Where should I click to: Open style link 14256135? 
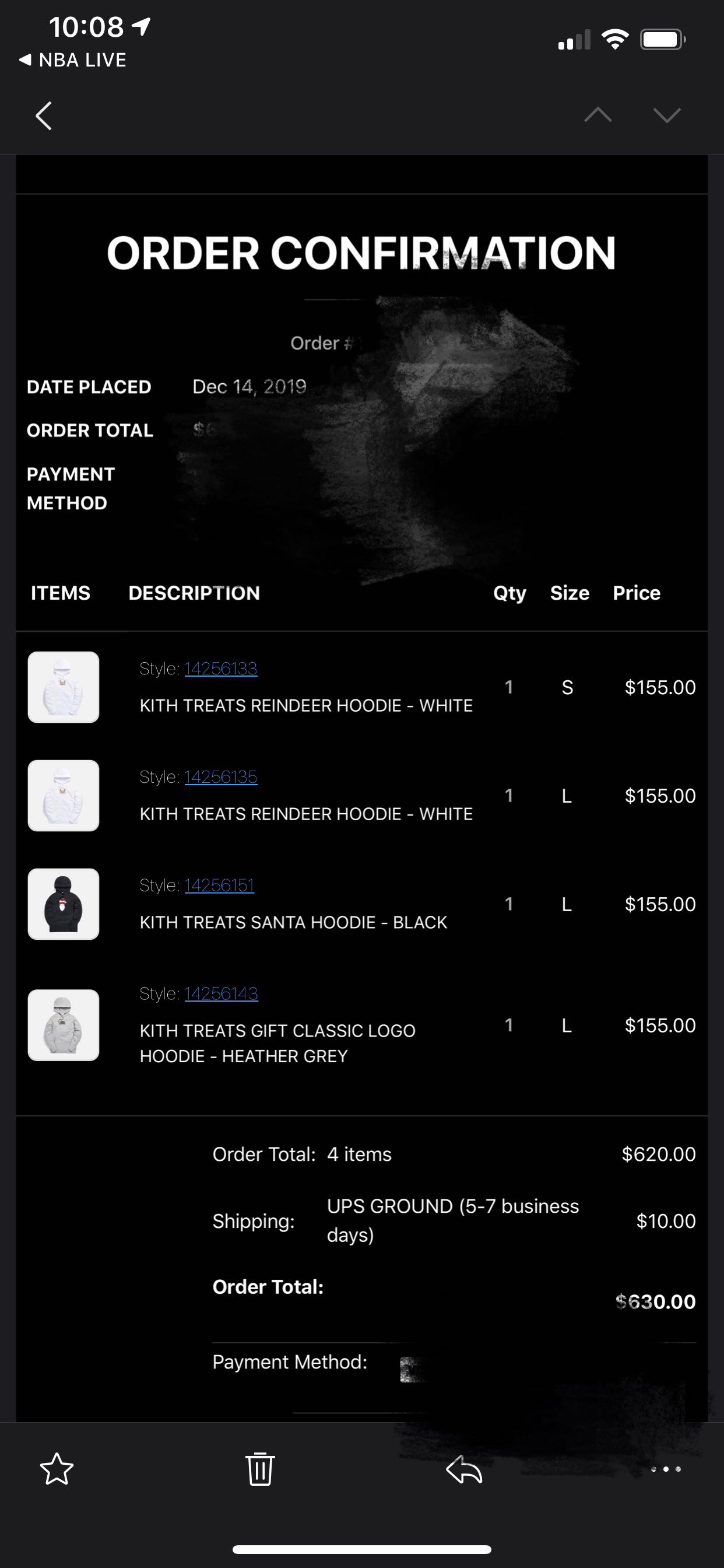coord(220,776)
